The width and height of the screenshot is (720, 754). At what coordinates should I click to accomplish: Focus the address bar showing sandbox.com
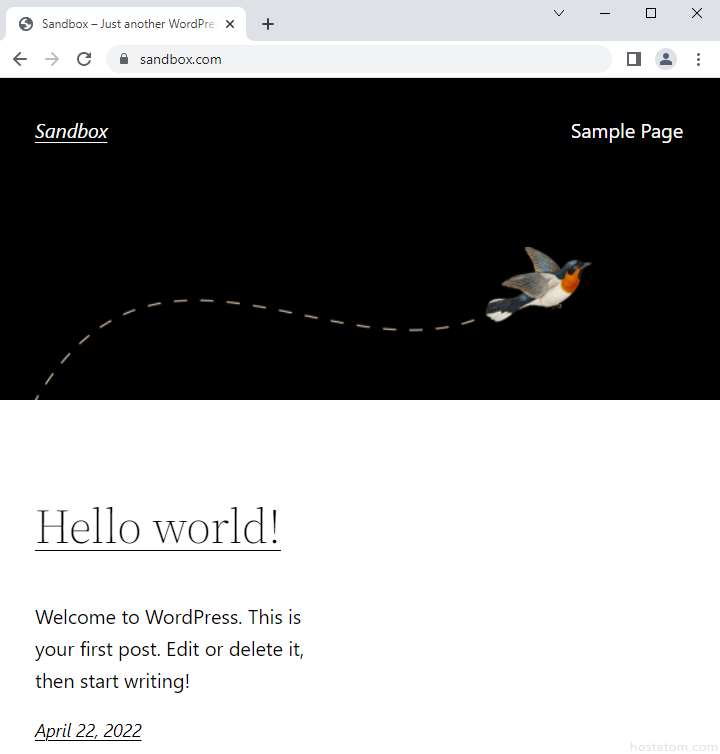[x=360, y=59]
